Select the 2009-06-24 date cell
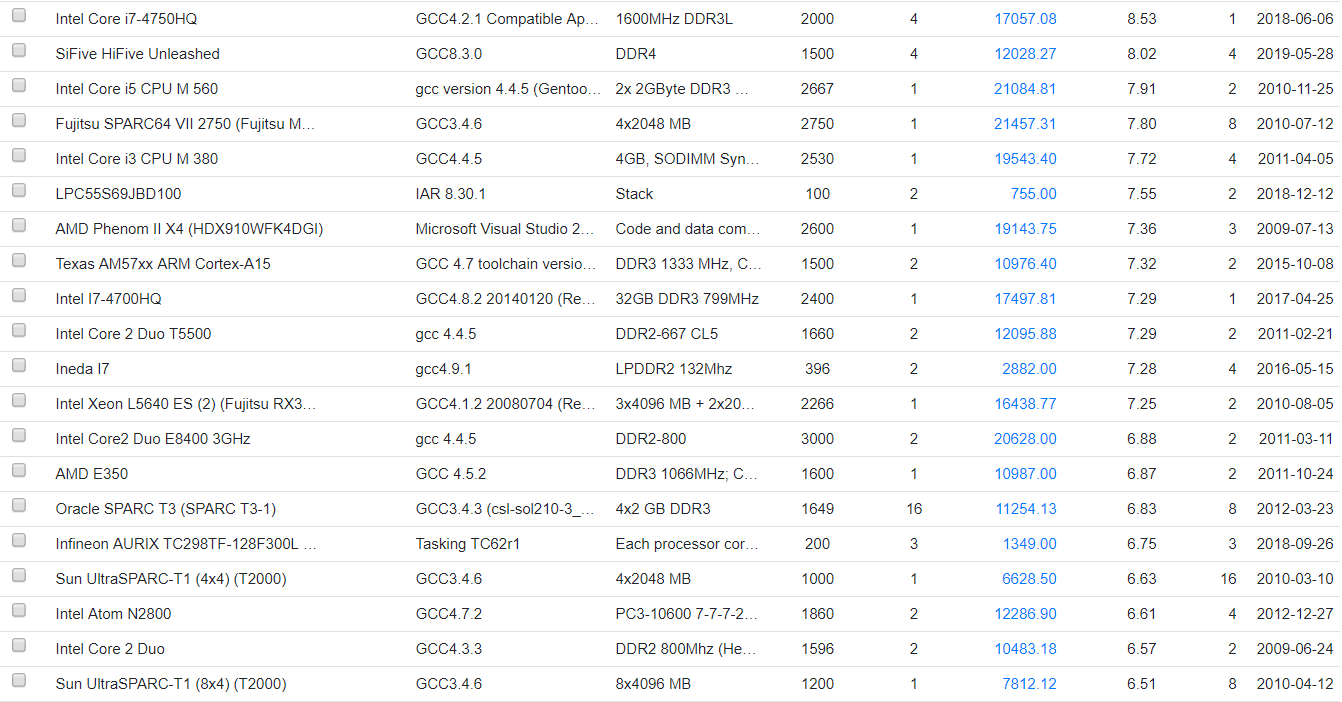 1295,649
